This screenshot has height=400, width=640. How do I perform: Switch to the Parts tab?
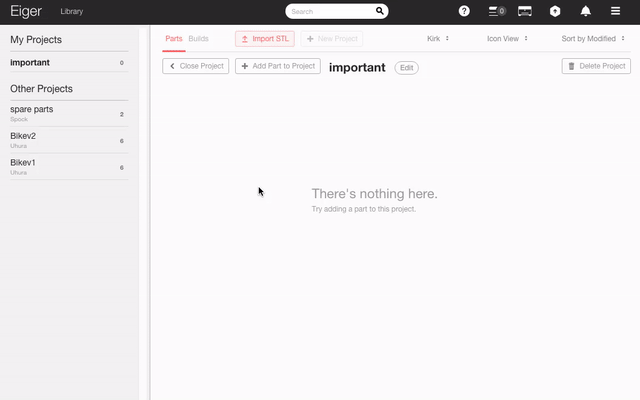tap(174, 39)
